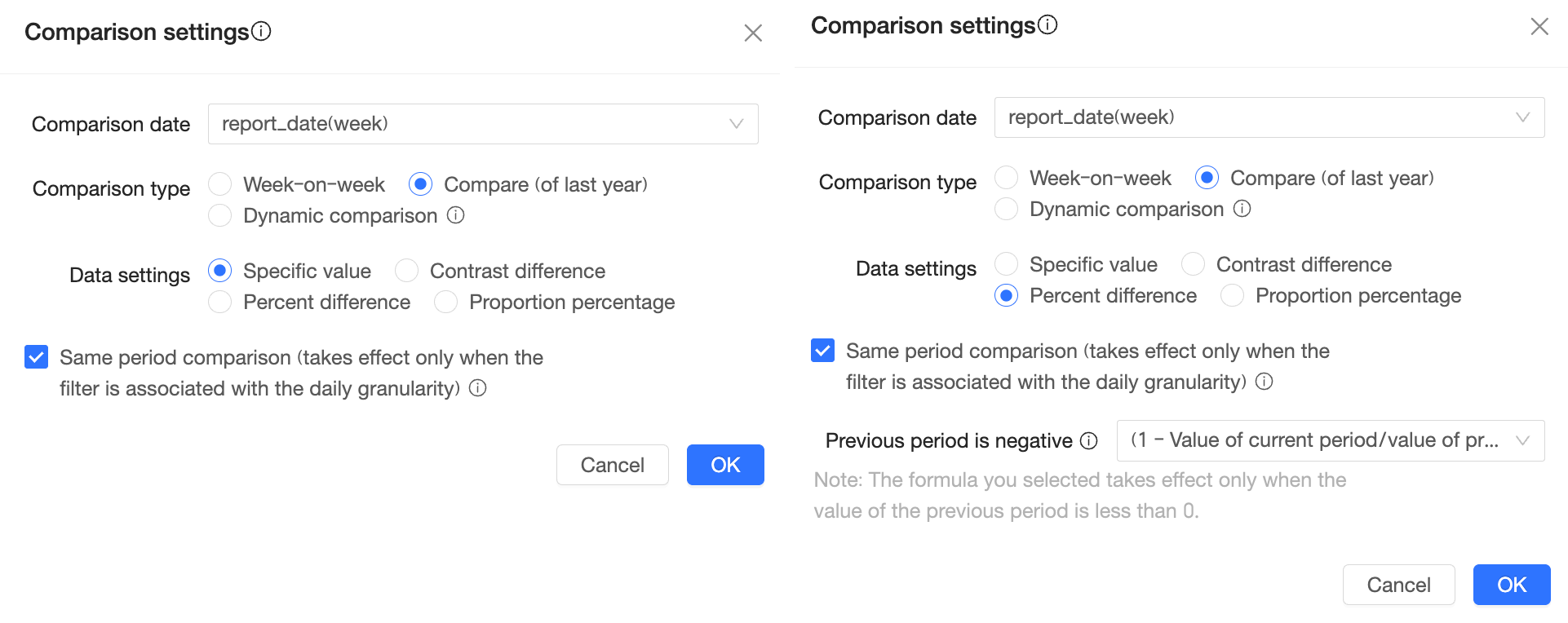Select Specific value in the right dialog
This screenshot has width=1568, height=623.
[x=1007, y=264]
